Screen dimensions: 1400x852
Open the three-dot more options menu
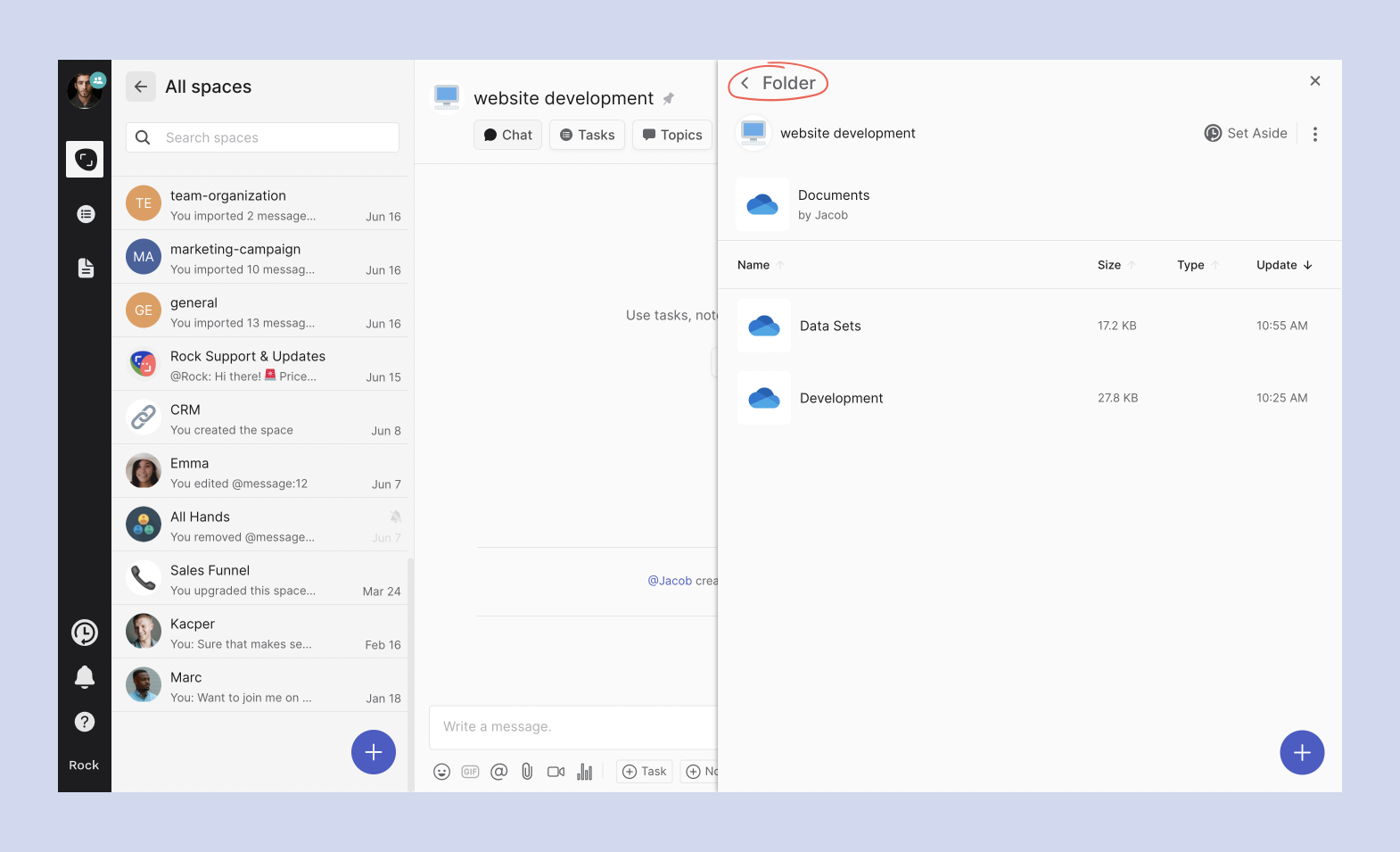tap(1314, 134)
